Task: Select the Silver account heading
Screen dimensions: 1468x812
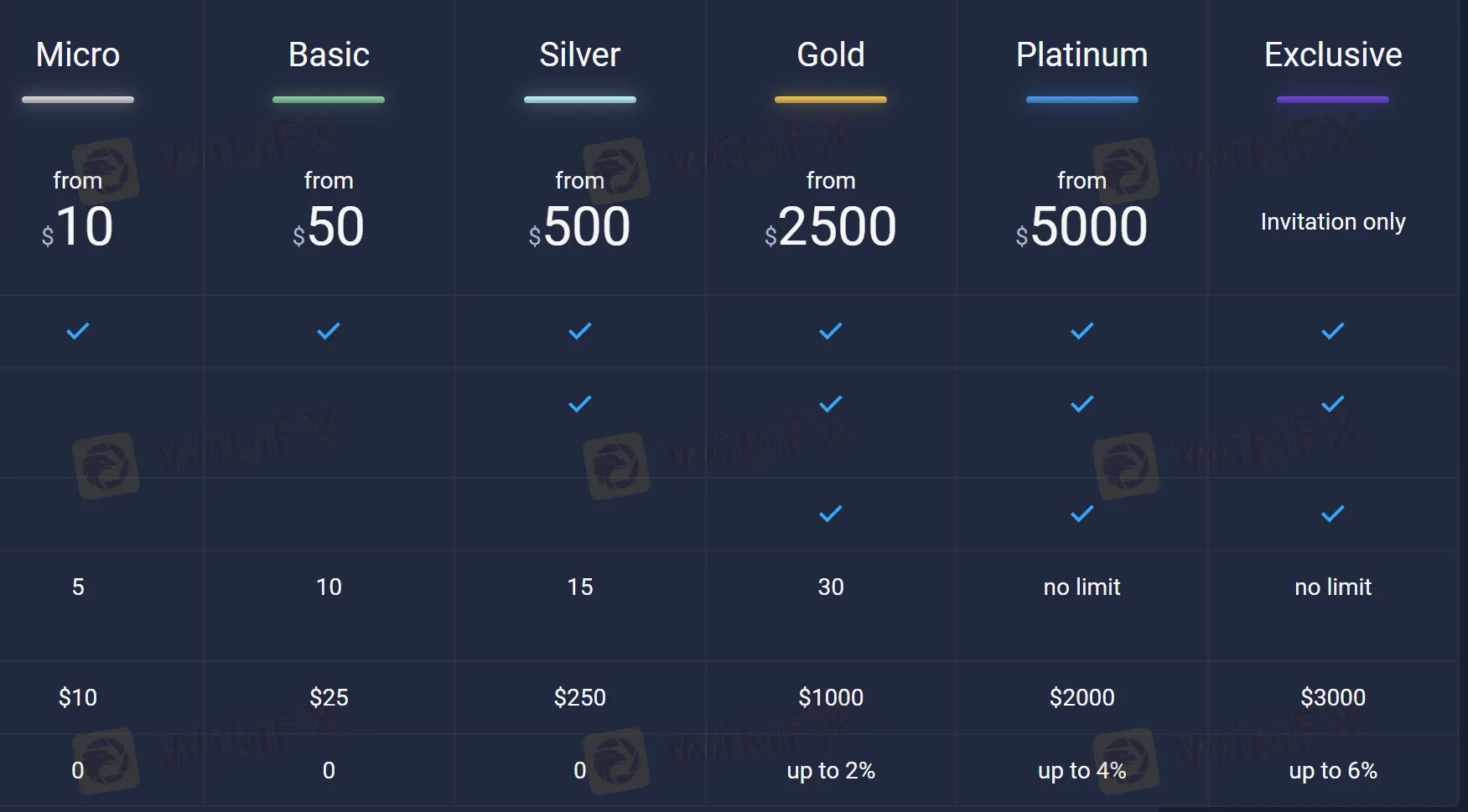Action: point(580,55)
